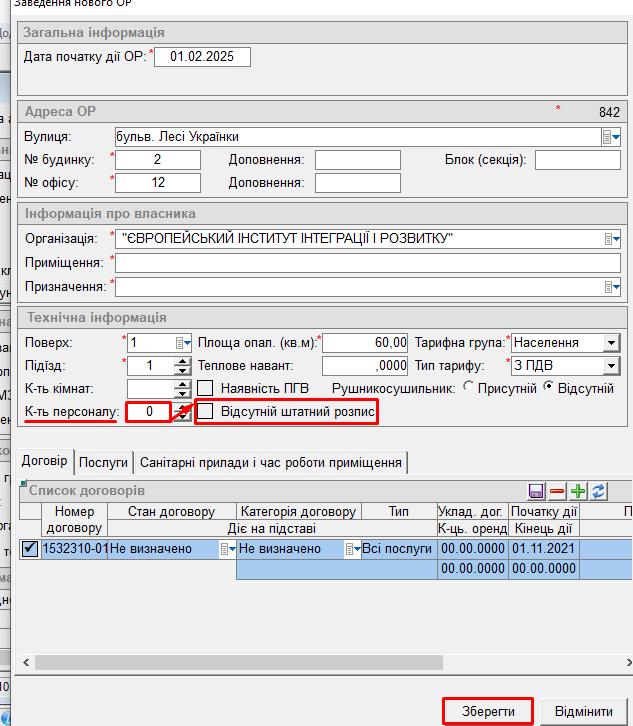The width and height of the screenshot is (633, 726).
Task: Refresh the contract list with blue arrows icon
Action: point(598,491)
